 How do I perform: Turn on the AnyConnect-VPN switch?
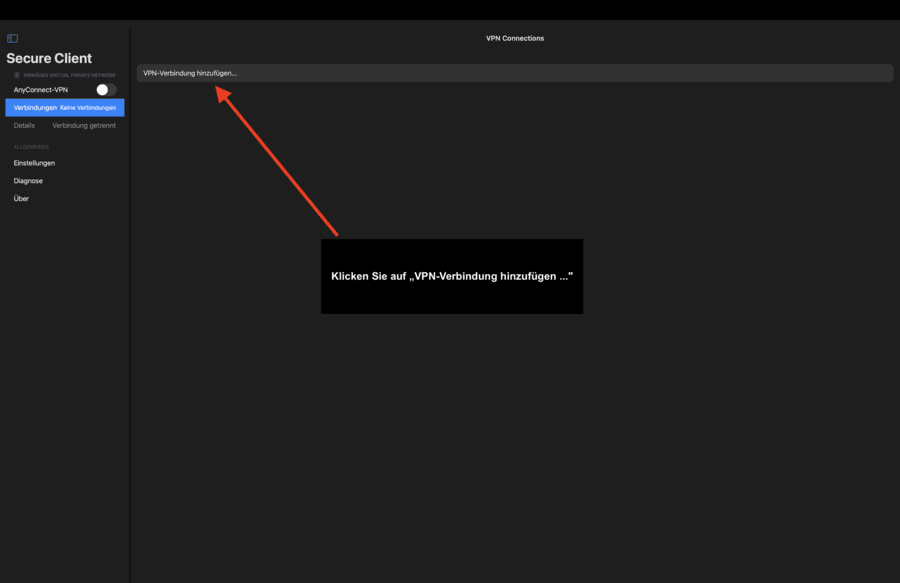(x=106, y=90)
